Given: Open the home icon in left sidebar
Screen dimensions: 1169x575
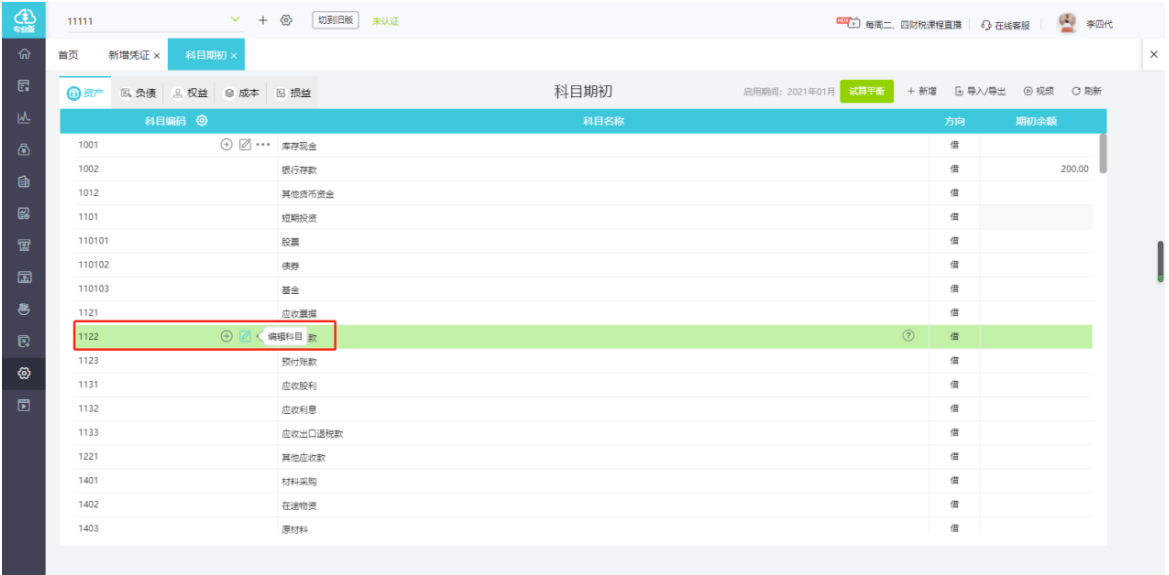Looking at the screenshot, I should coord(24,54).
